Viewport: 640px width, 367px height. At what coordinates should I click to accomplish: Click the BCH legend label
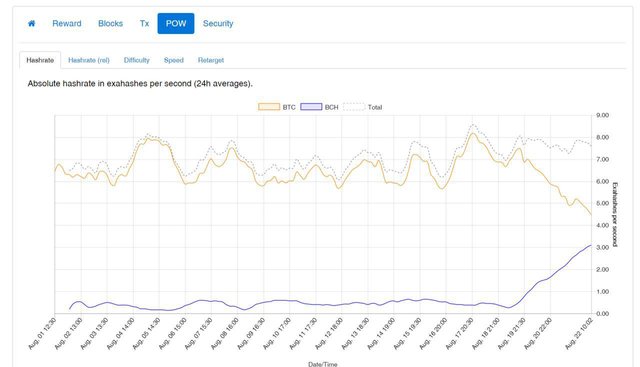click(x=331, y=107)
